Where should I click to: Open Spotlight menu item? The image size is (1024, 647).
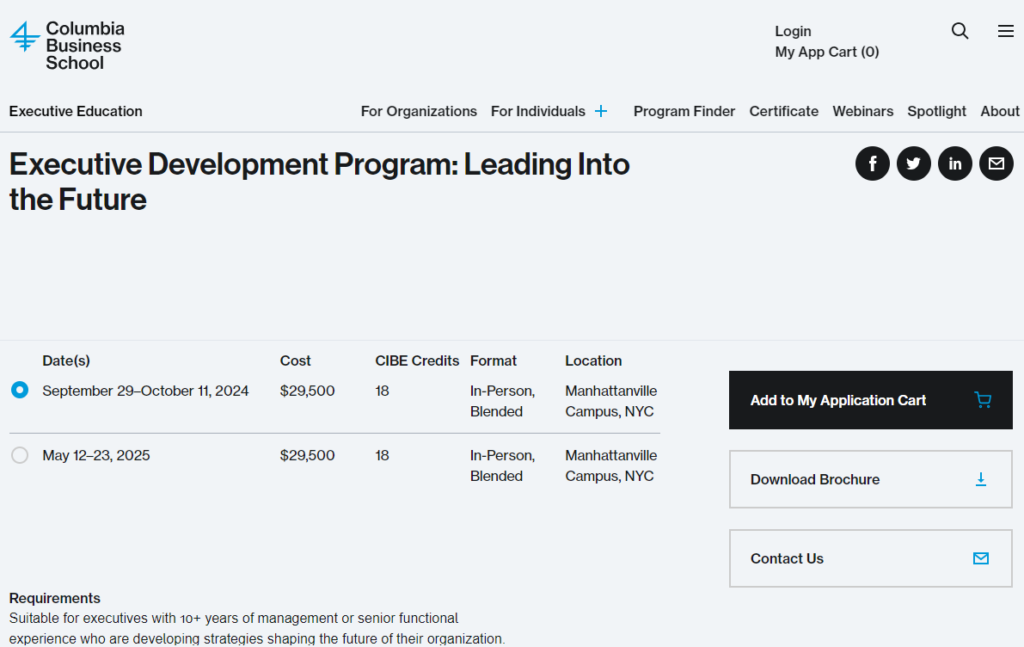point(936,112)
